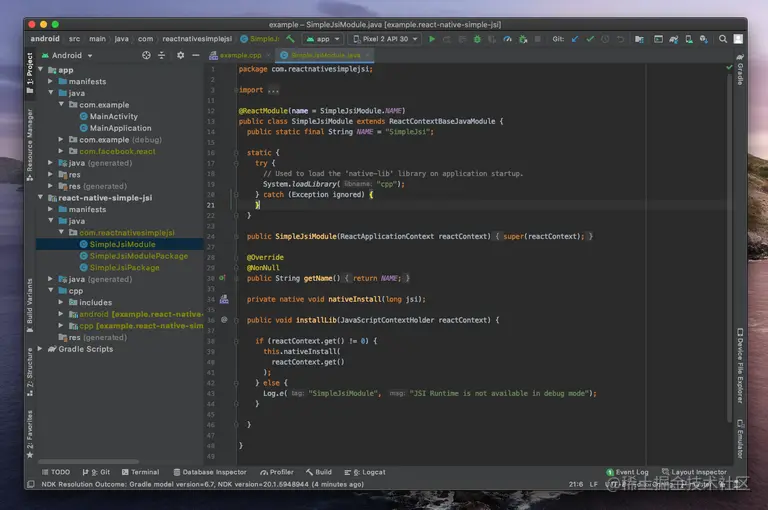
Task: Open the Event Log
Action: (627, 472)
